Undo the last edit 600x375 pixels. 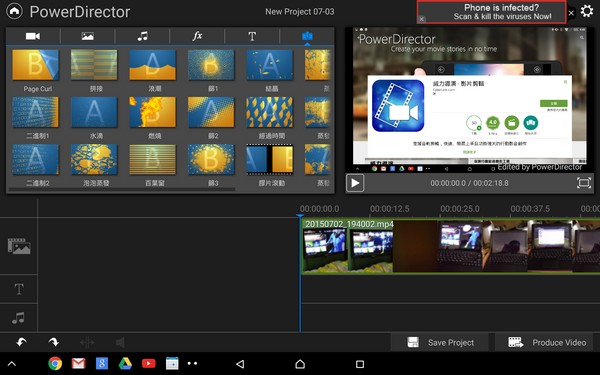click(x=22, y=342)
